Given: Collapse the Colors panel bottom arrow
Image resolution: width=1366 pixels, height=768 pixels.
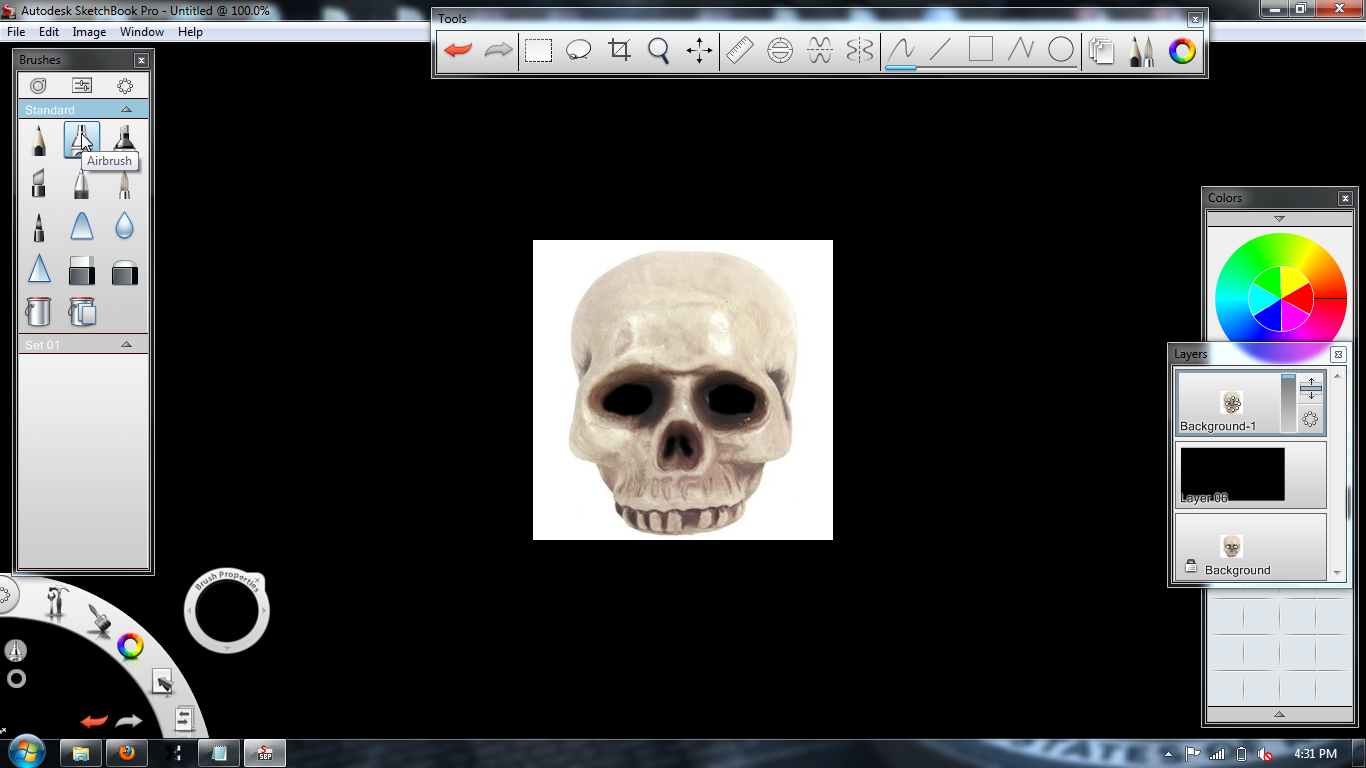Looking at the screenshot, I should click(x=1279, y=714).
